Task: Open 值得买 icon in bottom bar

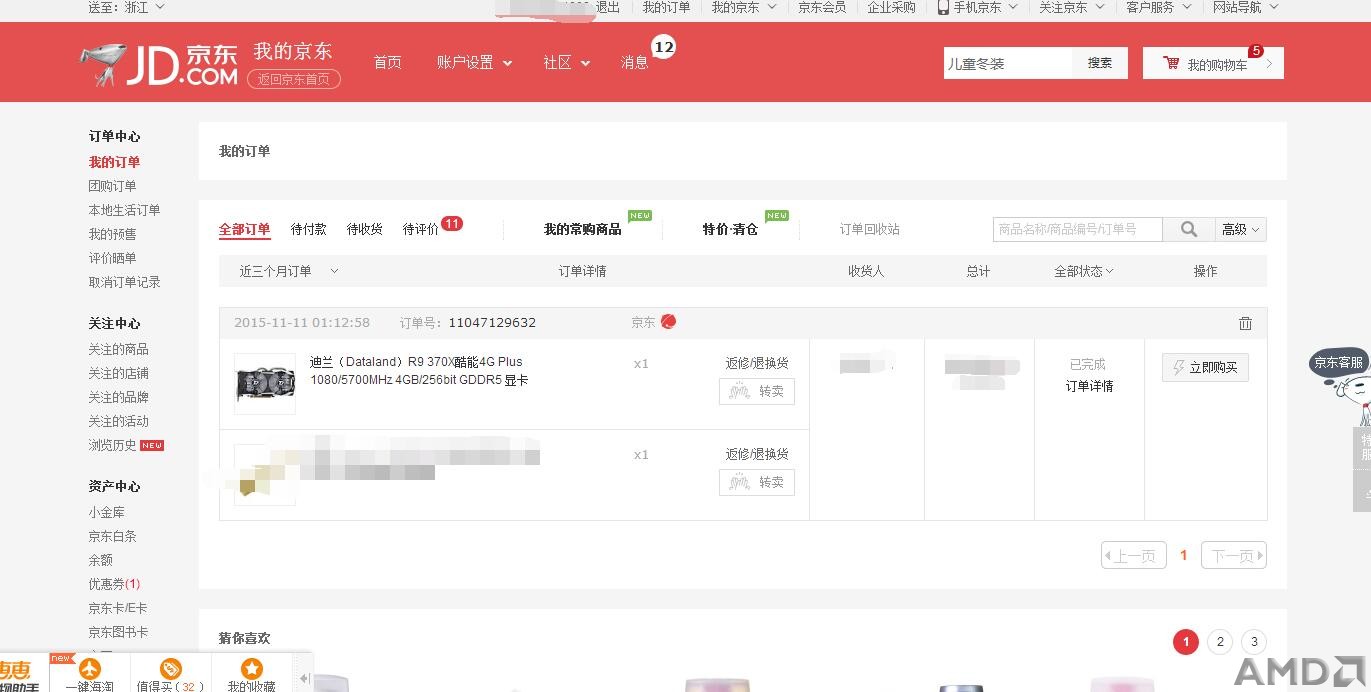Action: pos(170,668)
